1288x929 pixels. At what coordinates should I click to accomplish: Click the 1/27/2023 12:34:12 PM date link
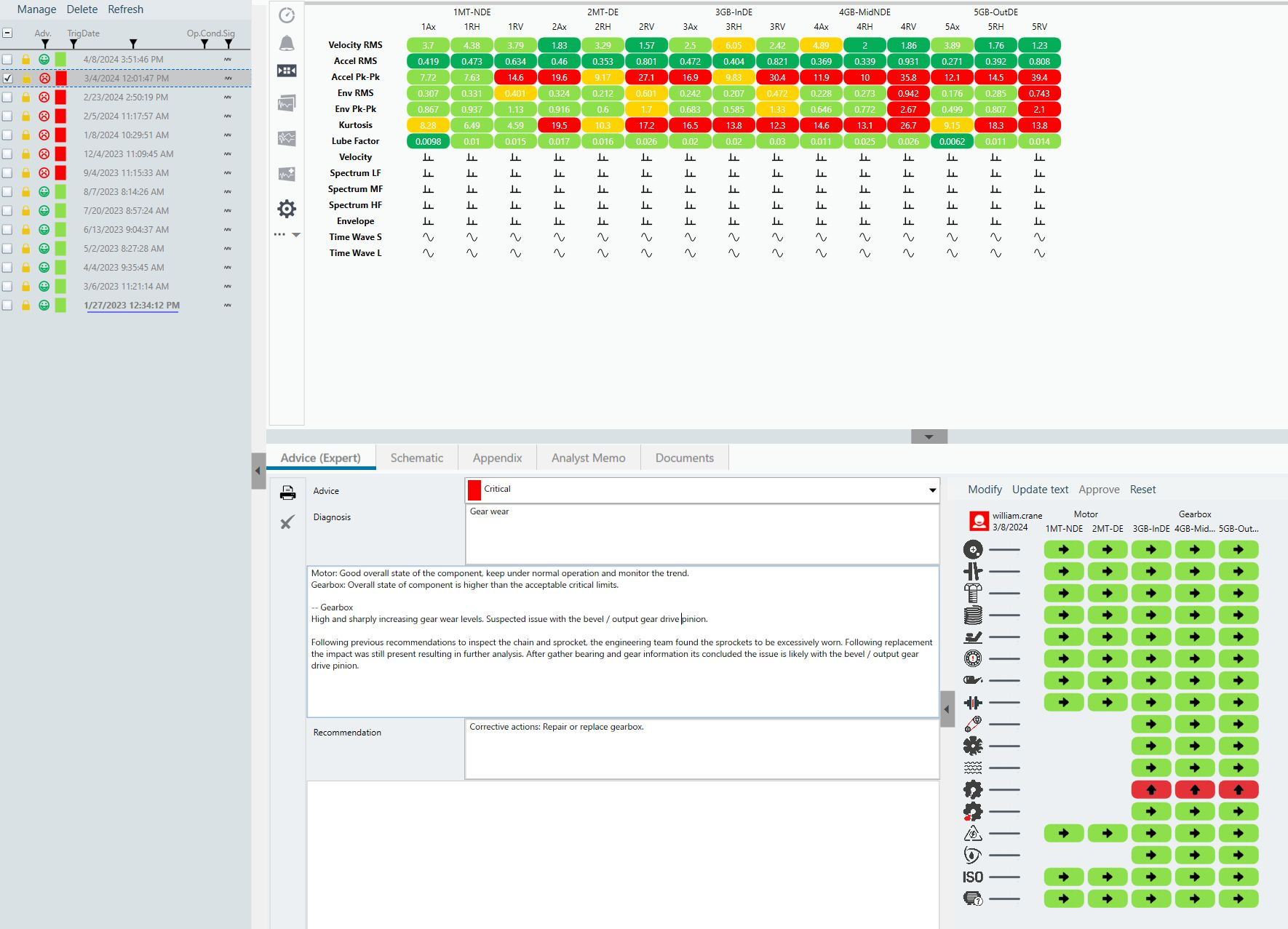tap(132, 306)
